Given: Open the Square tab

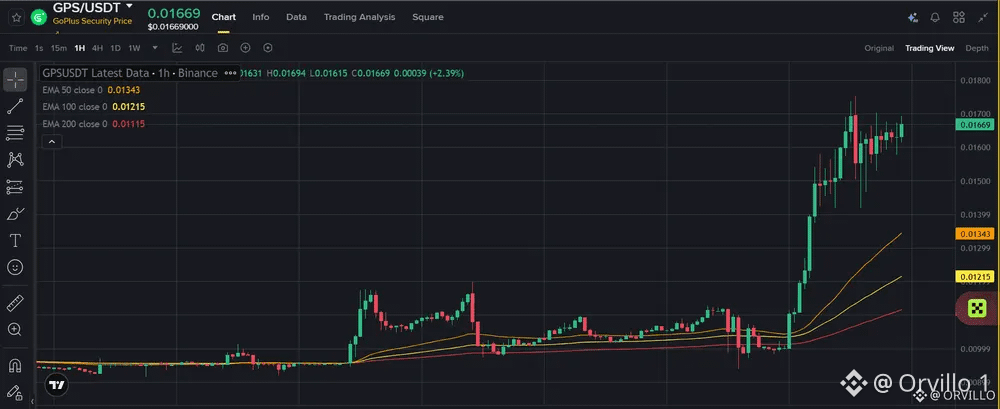Looking at the screenshot, I should coord(427,17).
